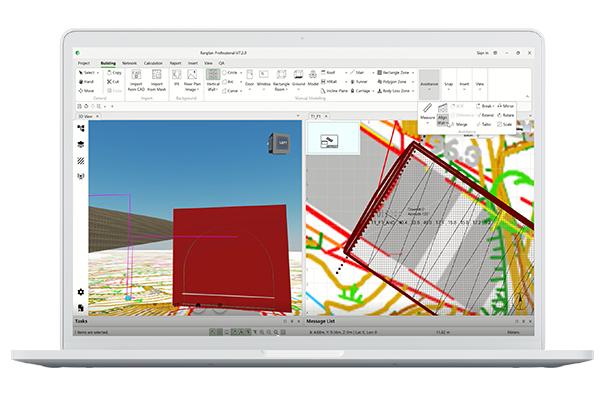The image size is (604, 394).
Task: Open settings gear in 3D view sidebar
Action: (x=81, y=292)
